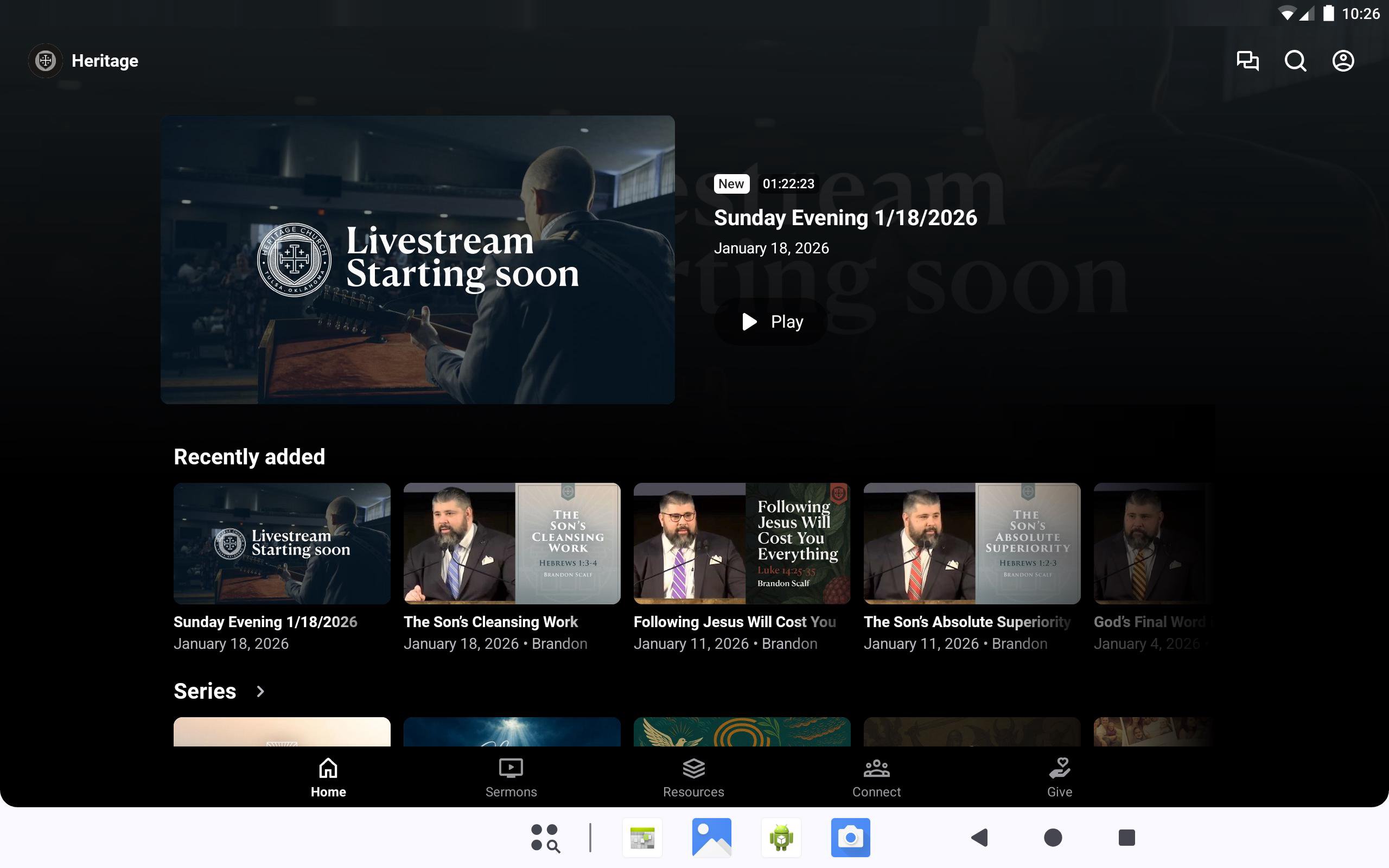Screen dimensions: 1389x868
Task: Open the chat messages icon
Action: pyautogui.click(x=1247, y=61)
